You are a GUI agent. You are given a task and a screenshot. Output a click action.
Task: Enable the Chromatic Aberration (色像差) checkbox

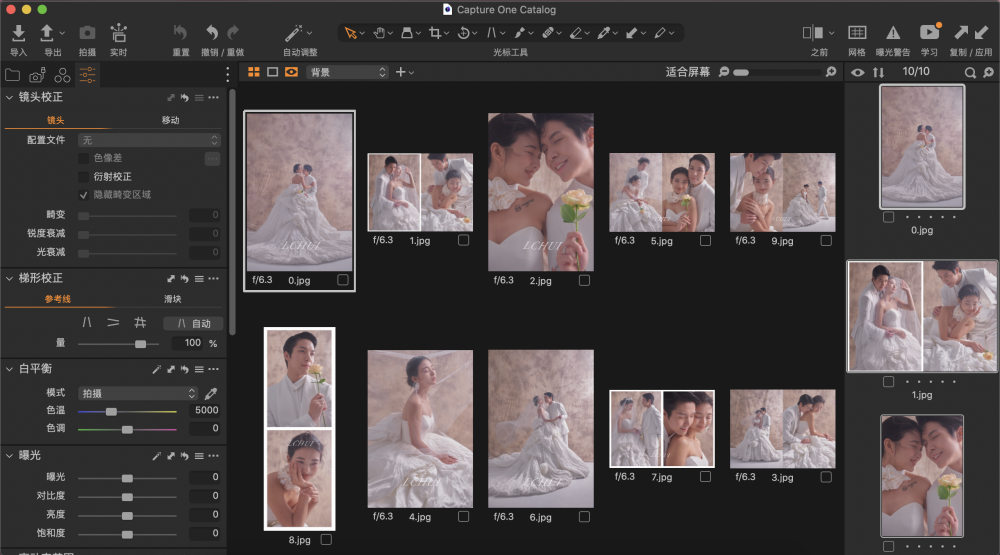(x=84, y=158)
